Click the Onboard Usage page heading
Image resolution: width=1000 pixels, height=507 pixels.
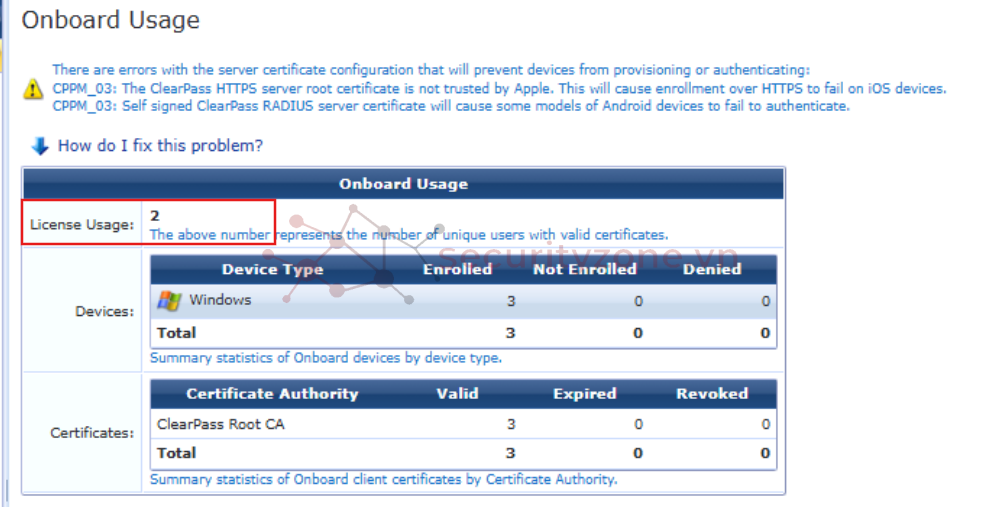click(x=111, y=20)
